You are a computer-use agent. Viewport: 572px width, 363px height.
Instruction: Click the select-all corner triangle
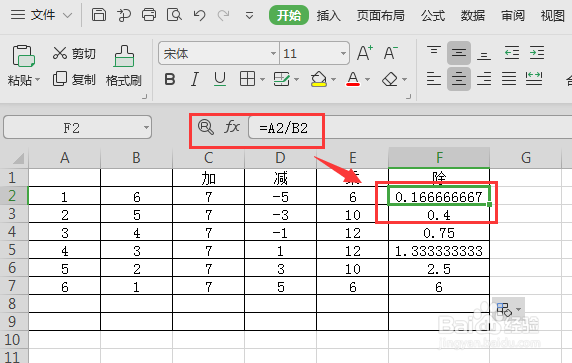click(18, 158)
